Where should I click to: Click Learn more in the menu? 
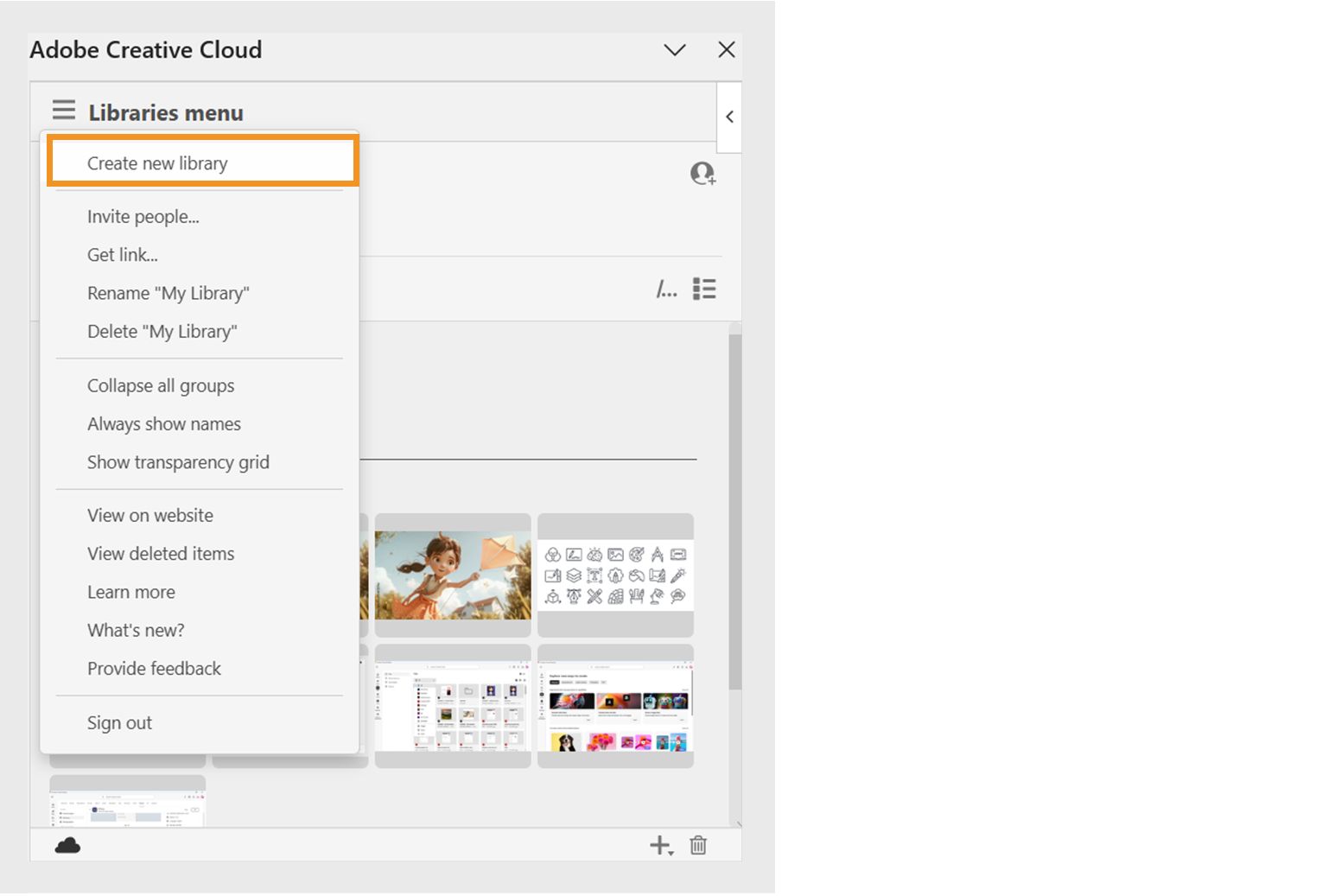(200, 592)
